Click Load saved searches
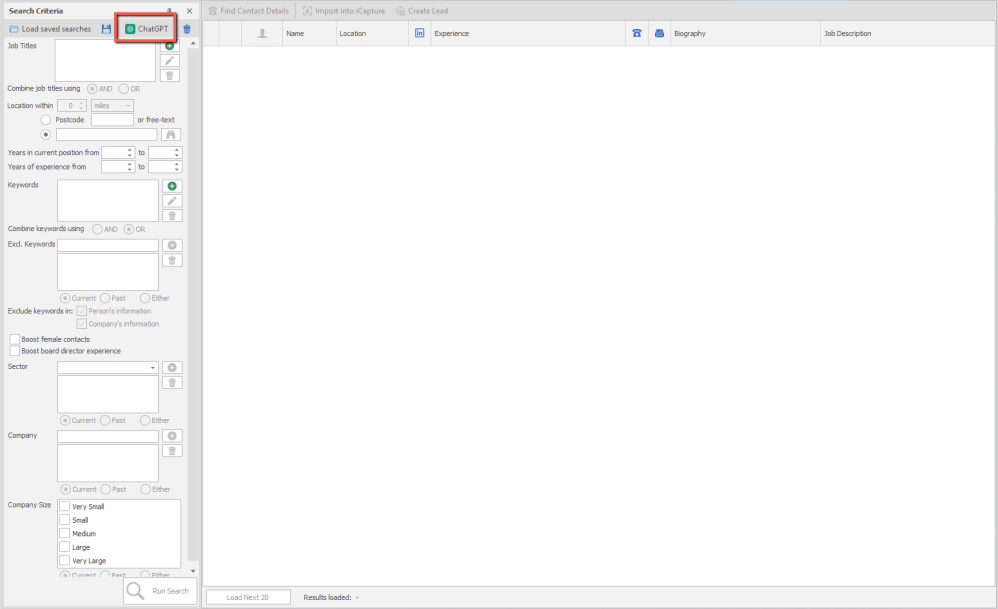 point(50,29)
